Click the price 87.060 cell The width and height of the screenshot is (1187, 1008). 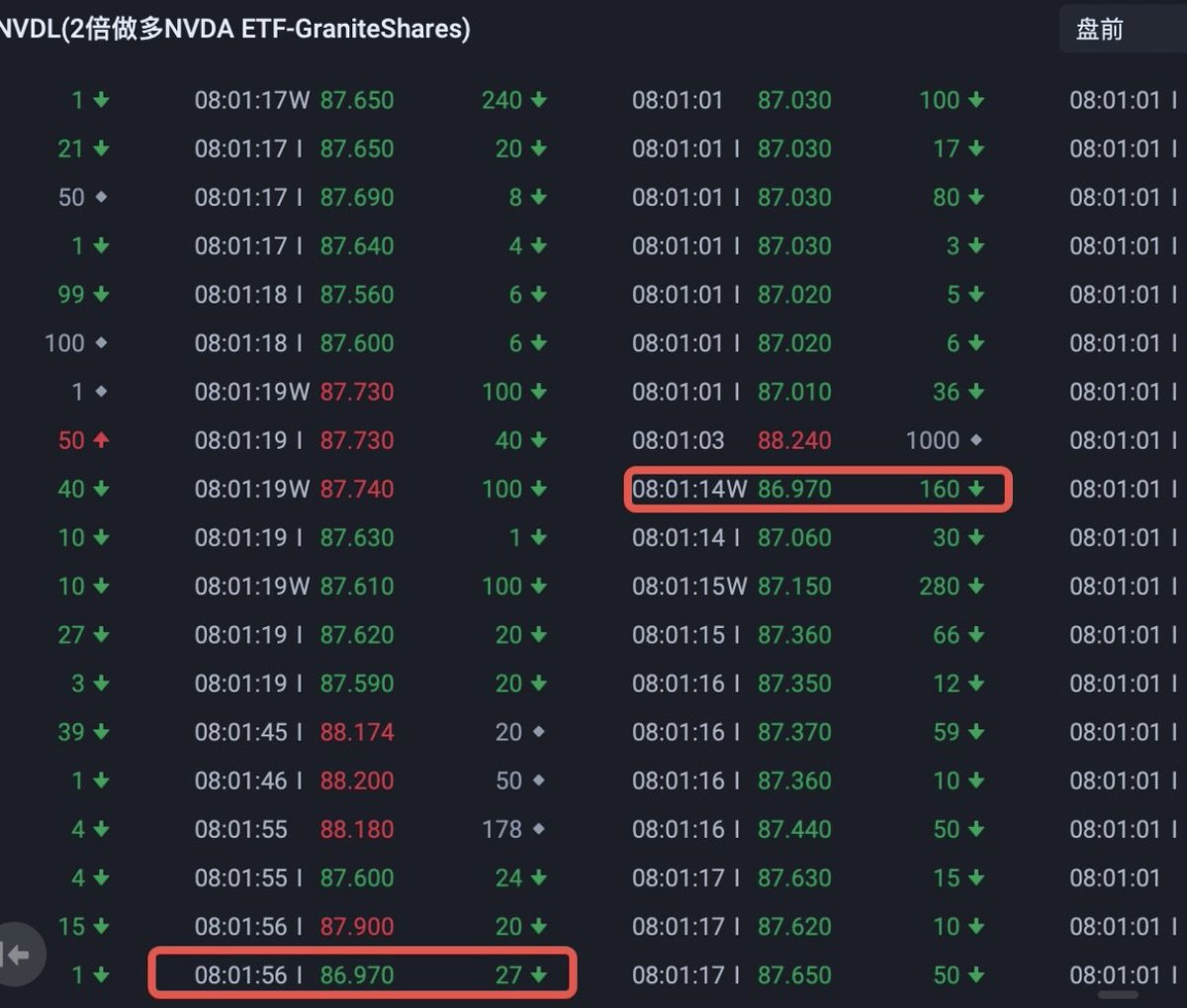pos(794,537)
